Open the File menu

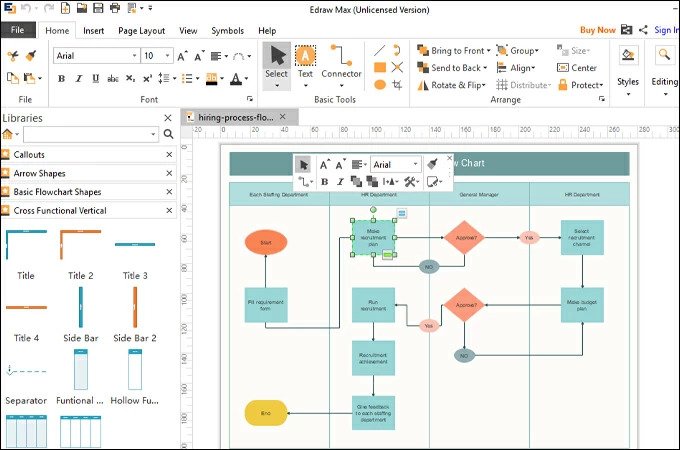point(17,30)
